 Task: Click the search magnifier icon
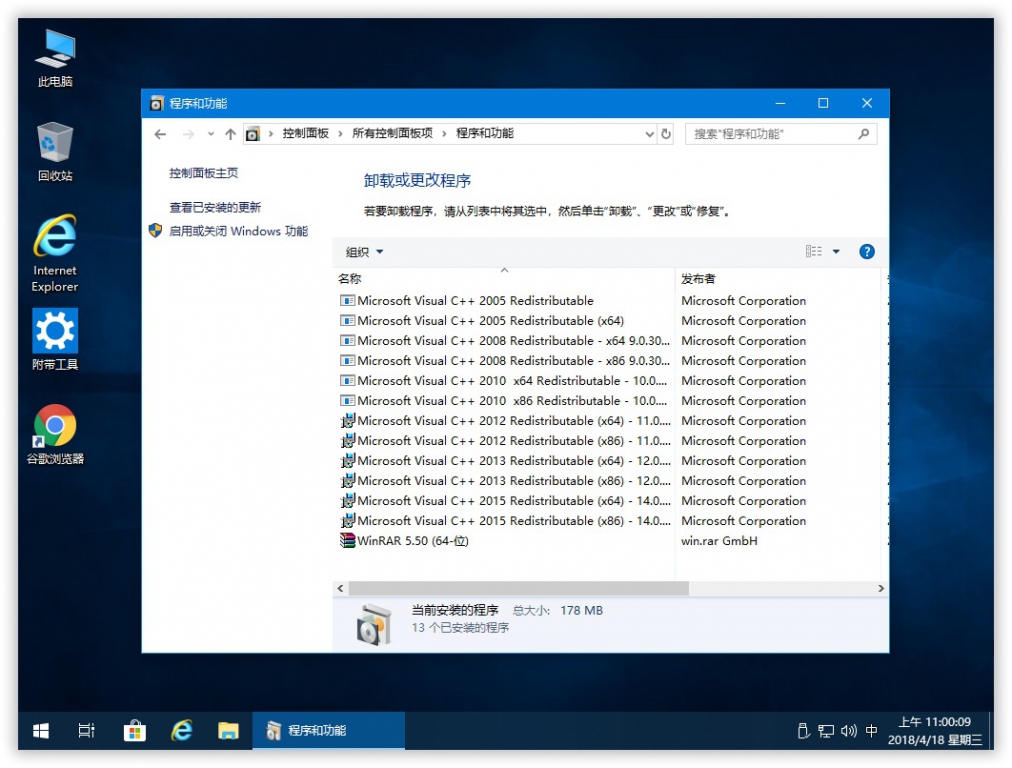[x=864, y=134]
